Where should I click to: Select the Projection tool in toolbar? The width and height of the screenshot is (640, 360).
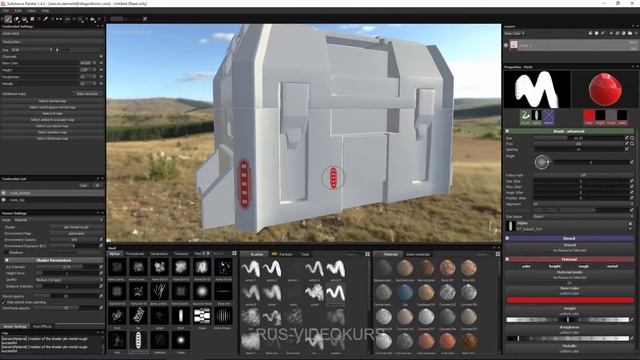pos(24,19)
